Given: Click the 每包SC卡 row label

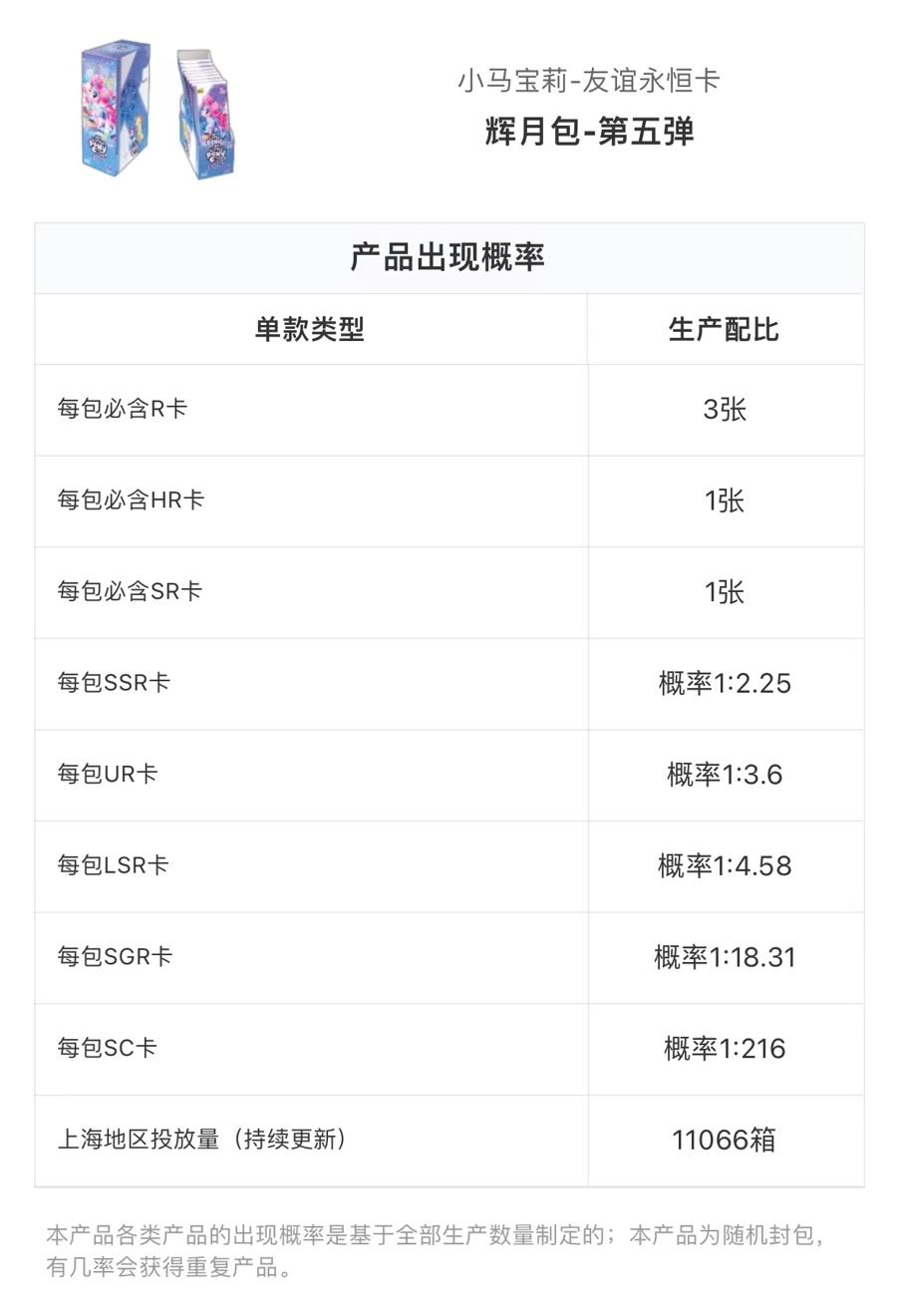Looking at the screenshot, I should click(107, 1048).
